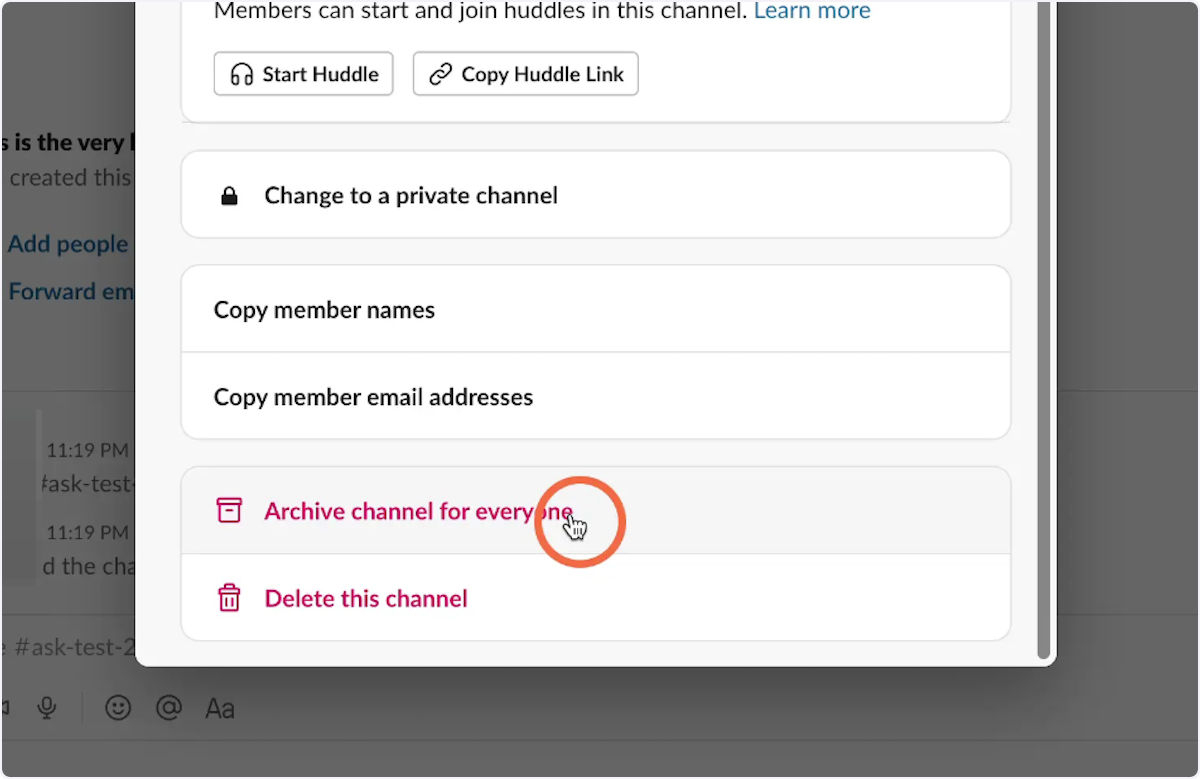Select Delete this channel

pyautogui.click(x=595, y=598)
